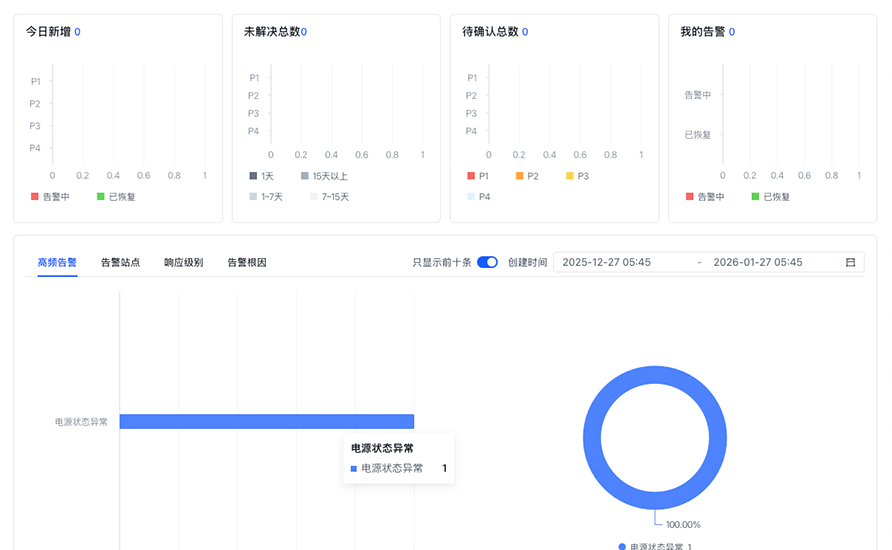Hide the 1天 series in 未解决总数 legend
The image size is (892, 550).
click(x=261, y=176)
